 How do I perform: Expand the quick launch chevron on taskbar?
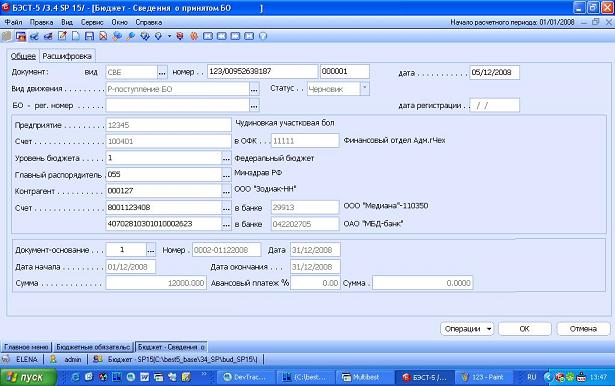(x=204, y=375)
